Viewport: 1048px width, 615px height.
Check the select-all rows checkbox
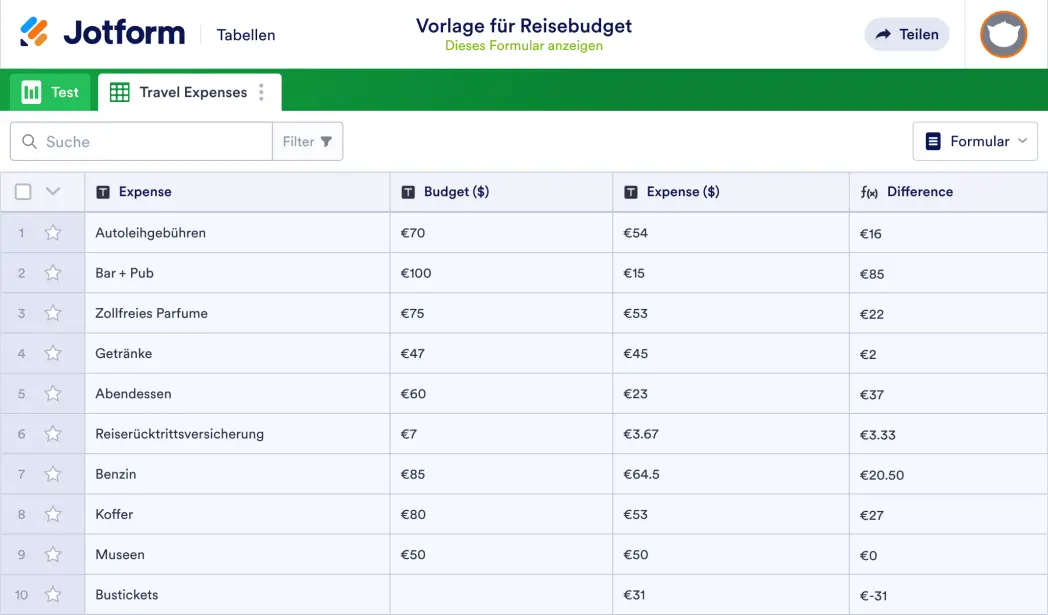click(23, 192)
